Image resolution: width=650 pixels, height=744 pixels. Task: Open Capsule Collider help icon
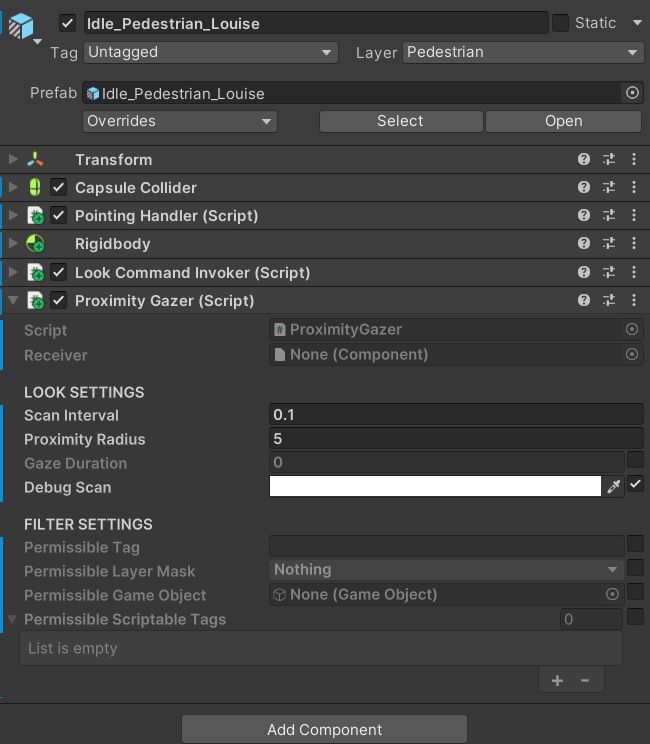tap(584, 187)
